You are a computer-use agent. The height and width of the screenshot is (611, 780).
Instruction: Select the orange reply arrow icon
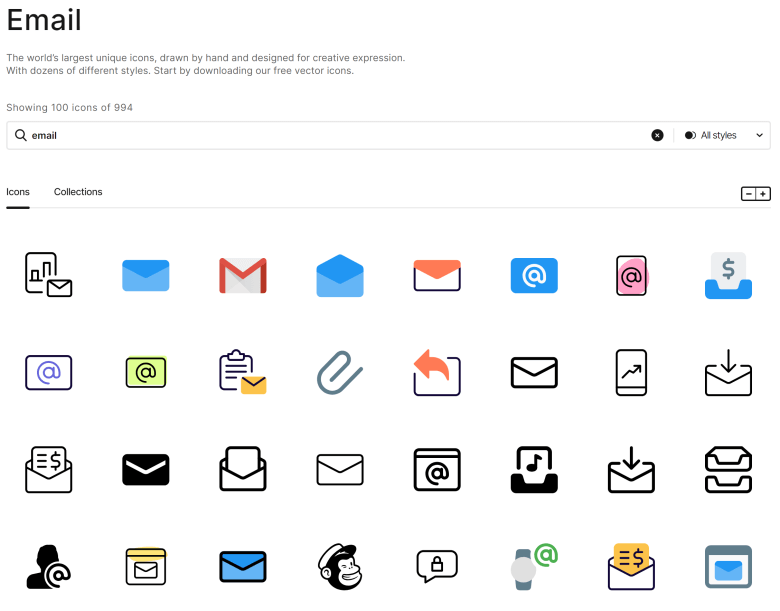pos(437,372)
